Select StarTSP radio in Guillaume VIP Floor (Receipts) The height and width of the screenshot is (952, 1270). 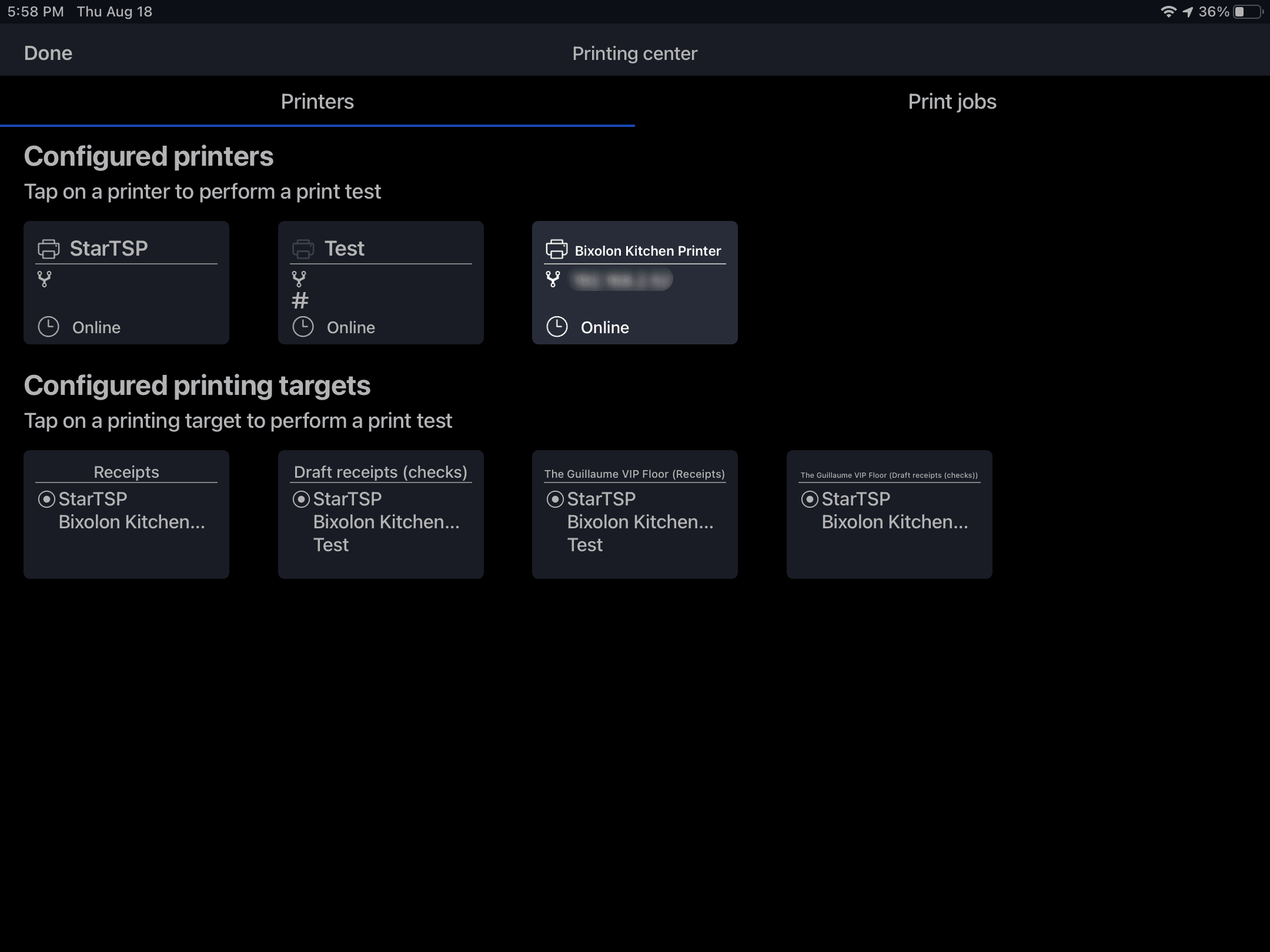pos(555,500)
